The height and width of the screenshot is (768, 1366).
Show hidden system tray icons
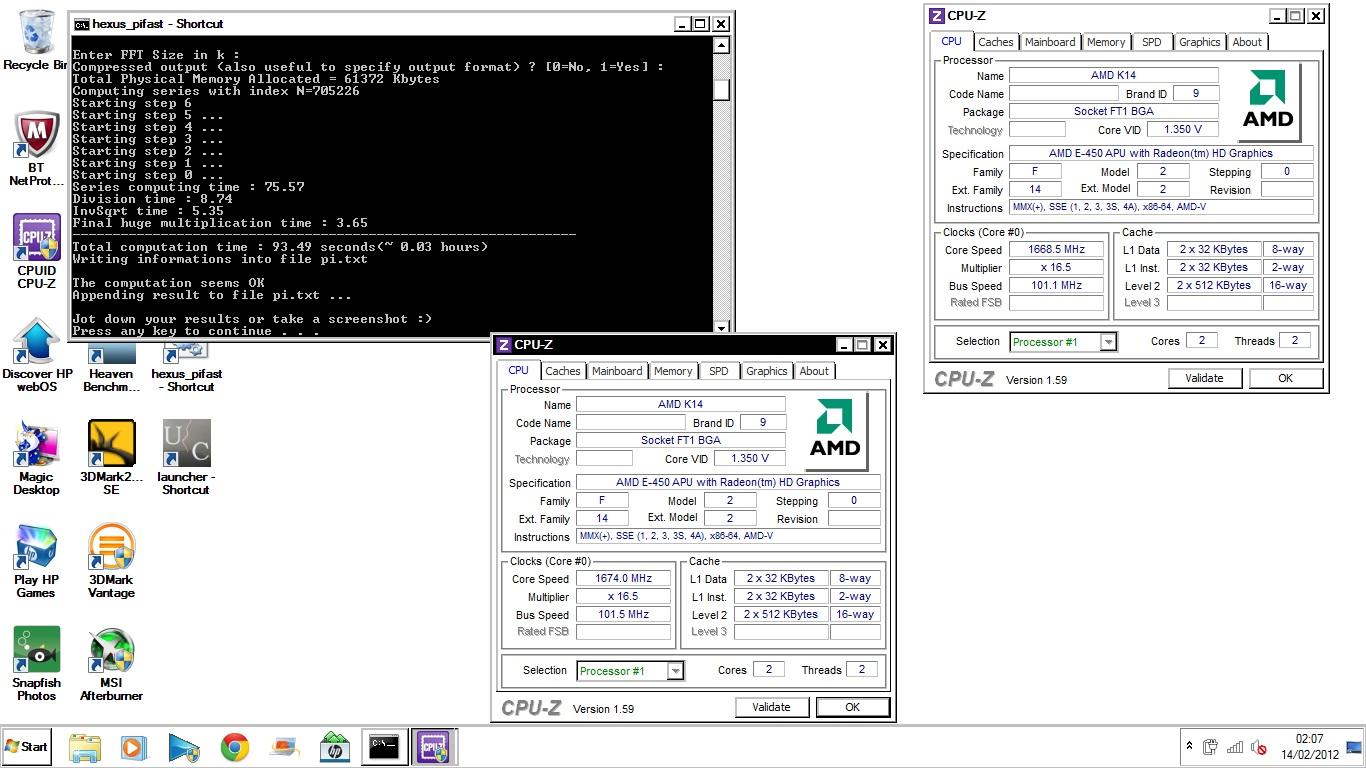[x=1189, y=747]
